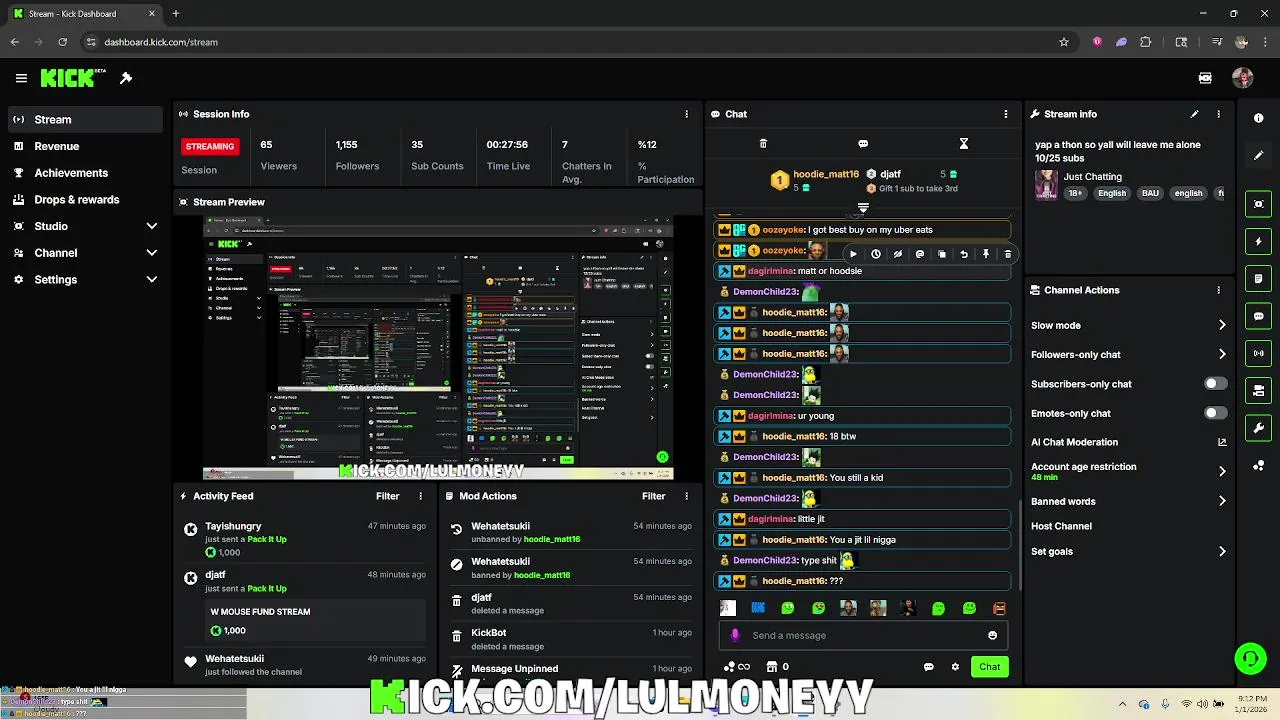Toggle Subscribers-only chat switch

pyautogui.click(x=1215, y=384)
